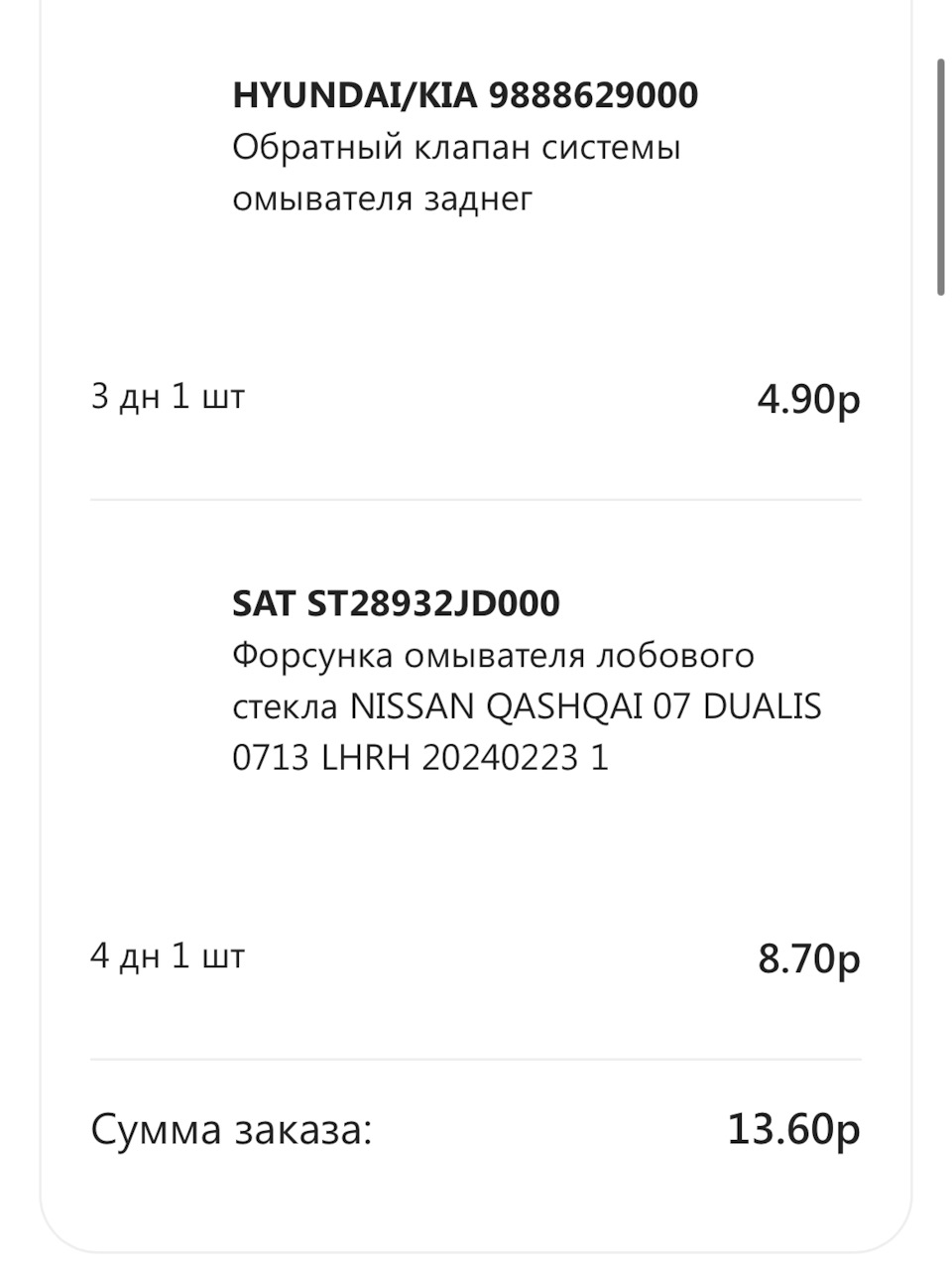Tap the Обратный клапан системы description

coord(456,148)
